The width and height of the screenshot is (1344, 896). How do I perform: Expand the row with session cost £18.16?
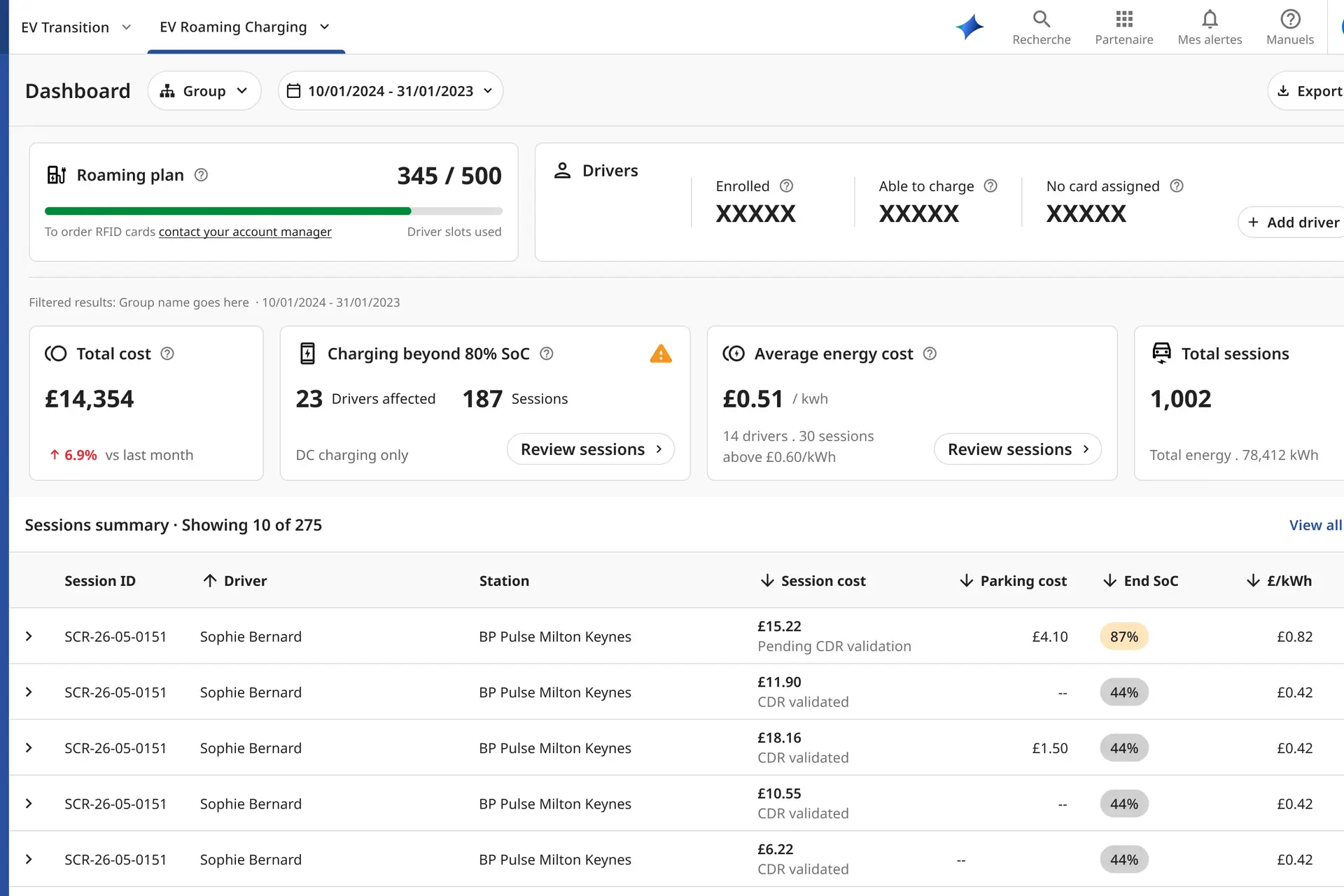pos(29,748)
